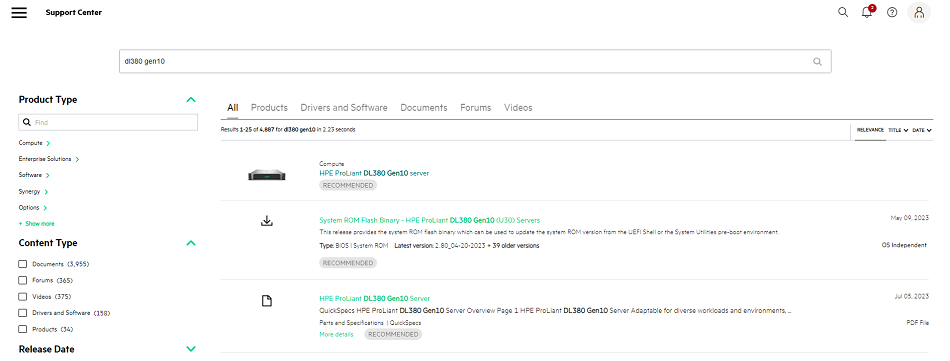Viewport: 950px width, 361px height.
Task: Switch to the Documents tab
Action: [424, 108]
